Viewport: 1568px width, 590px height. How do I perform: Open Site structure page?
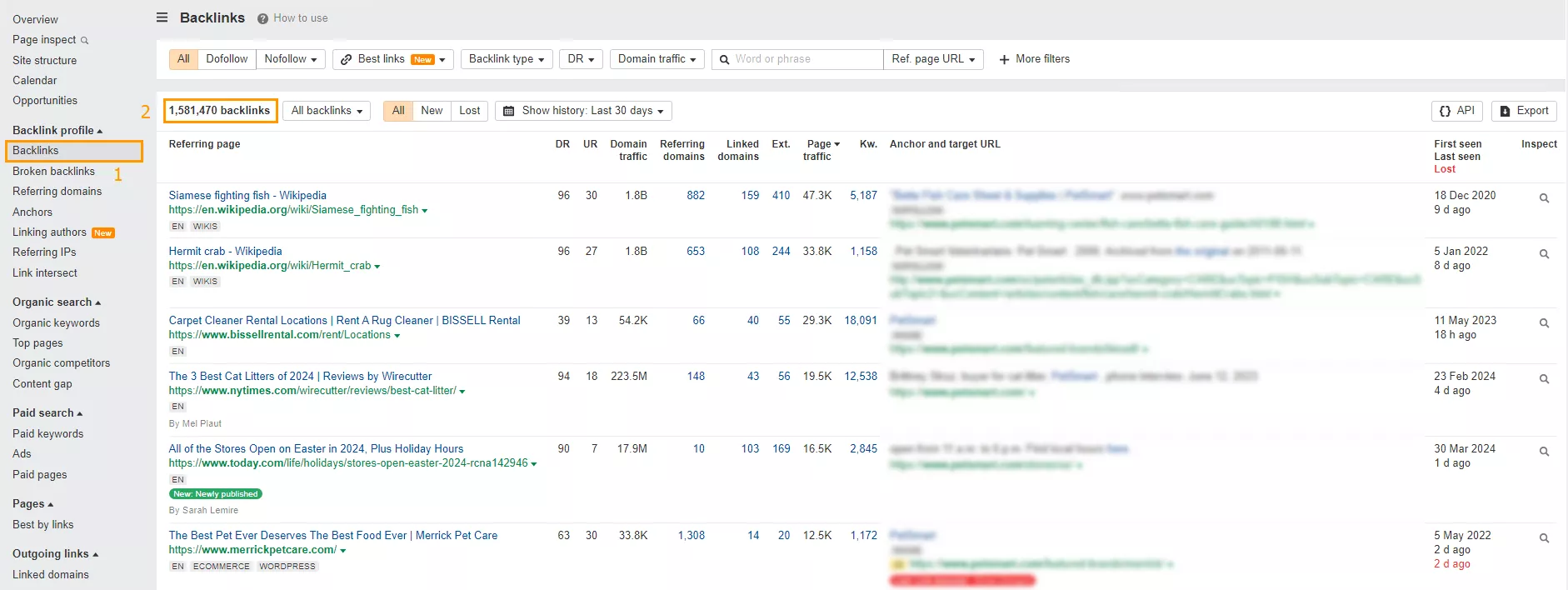coord(44,61)
